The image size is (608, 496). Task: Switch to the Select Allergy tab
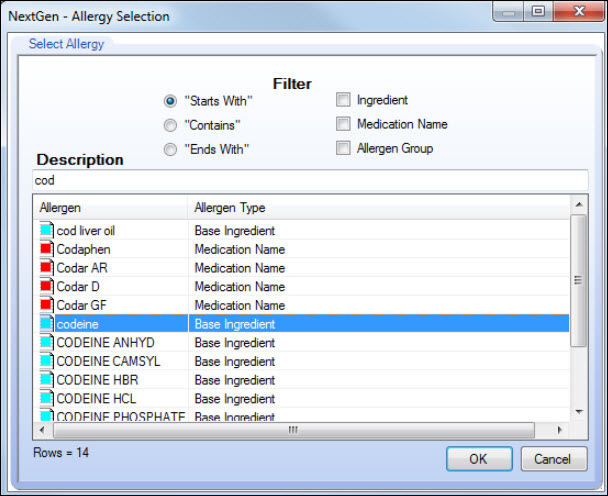click(66, 44)
